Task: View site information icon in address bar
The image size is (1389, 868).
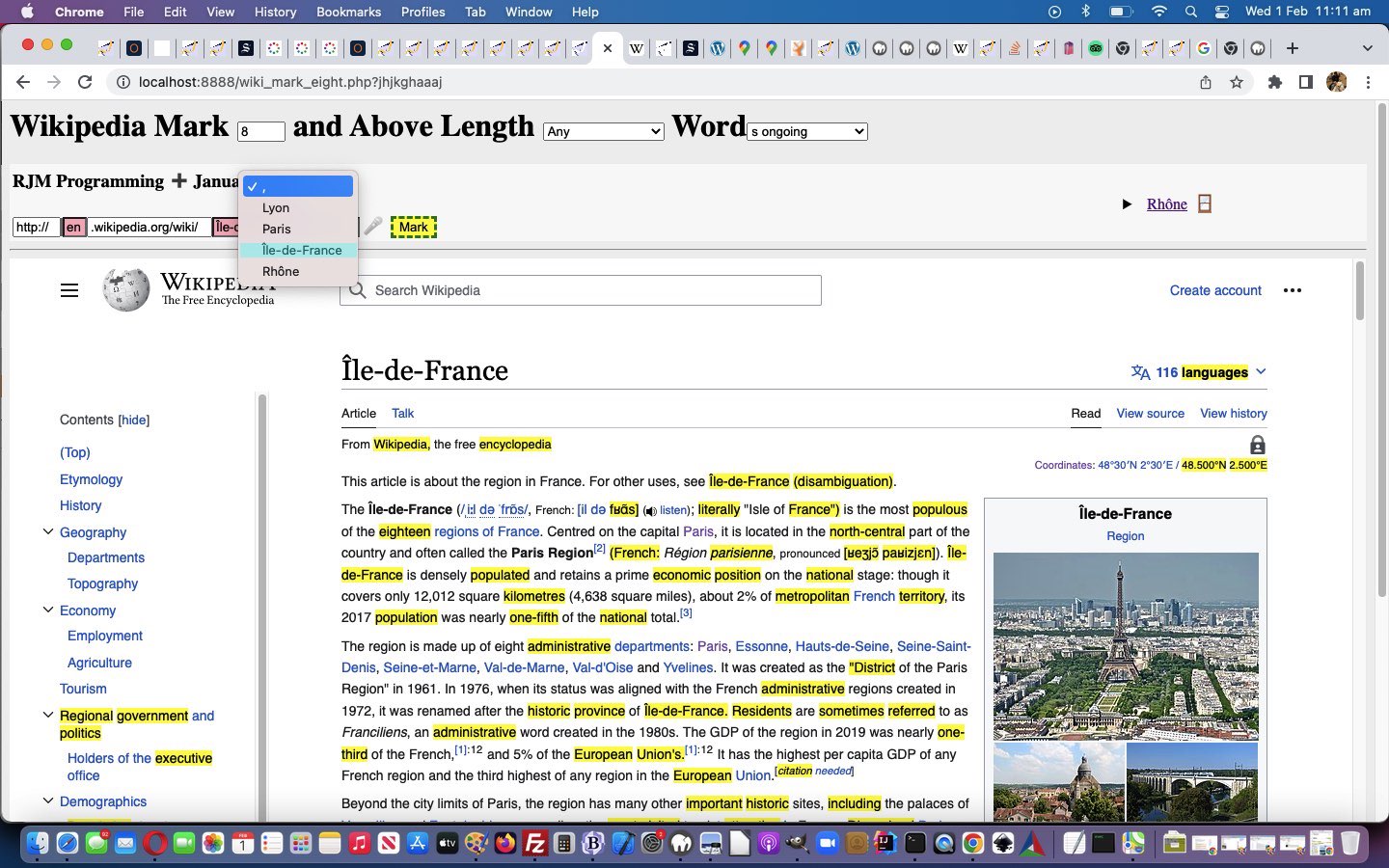Action: click(123, 82)
